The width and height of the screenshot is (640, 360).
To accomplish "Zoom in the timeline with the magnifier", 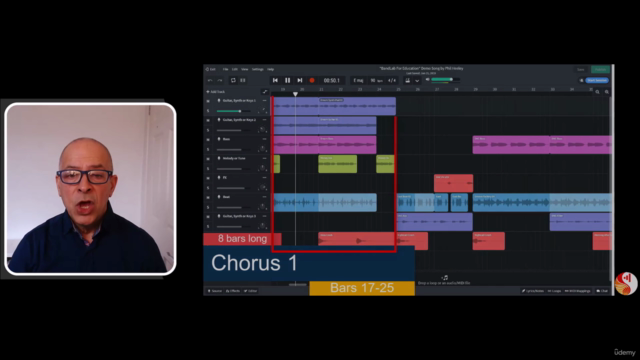I will [x=607, y=92].
